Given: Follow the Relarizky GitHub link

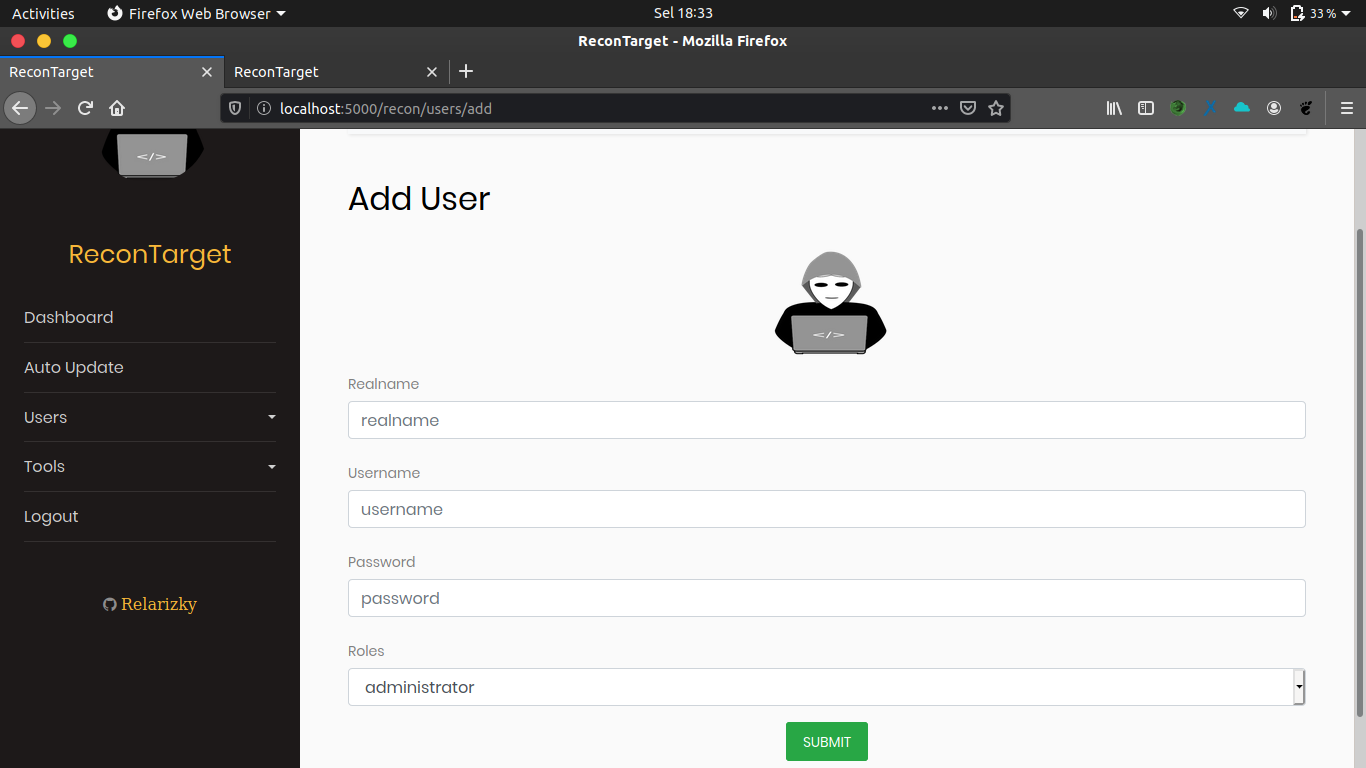Looking at the screenshot, I should coord(158,604).
